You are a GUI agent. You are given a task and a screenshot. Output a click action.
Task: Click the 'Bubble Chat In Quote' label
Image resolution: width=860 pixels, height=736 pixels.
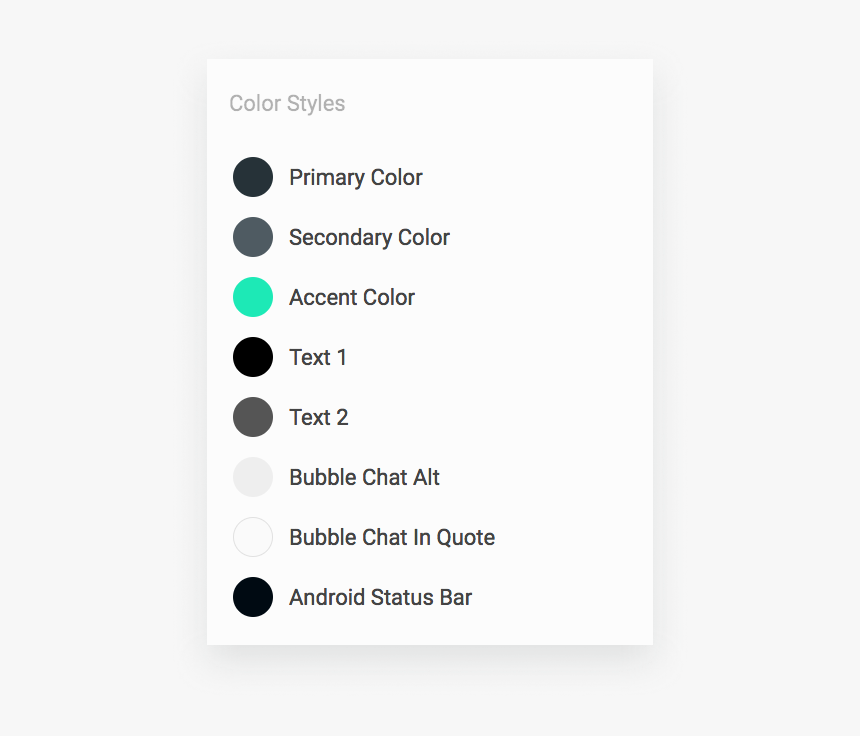click(392, 537)
